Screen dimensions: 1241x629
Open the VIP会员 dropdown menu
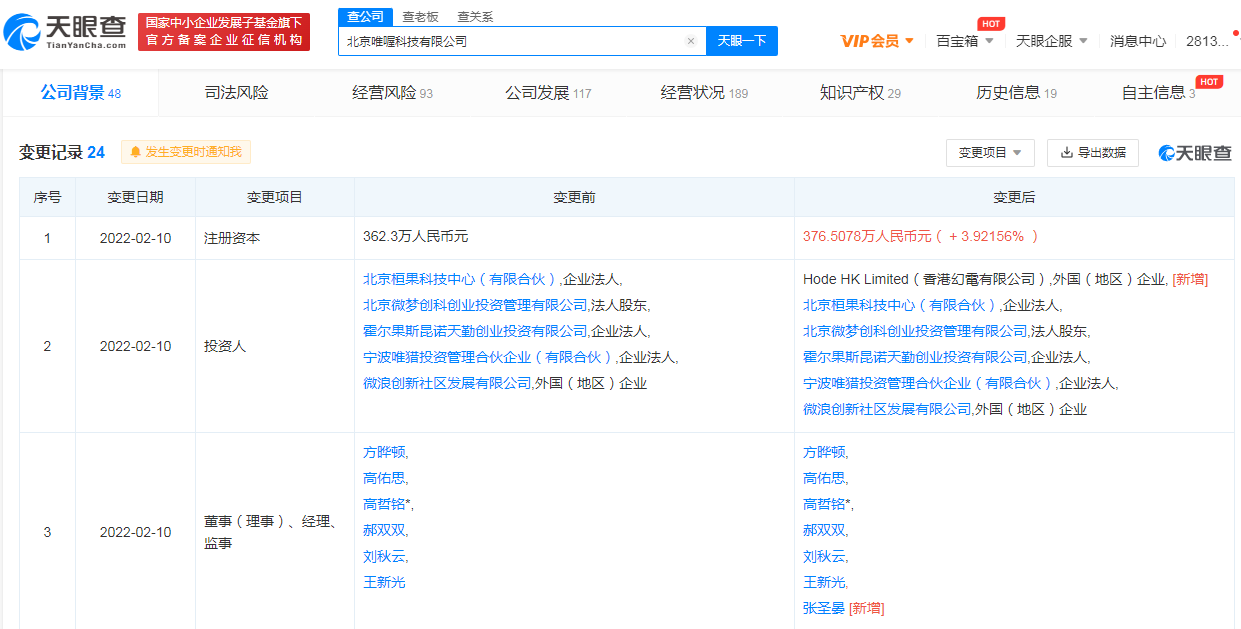(x=875, y=40)
